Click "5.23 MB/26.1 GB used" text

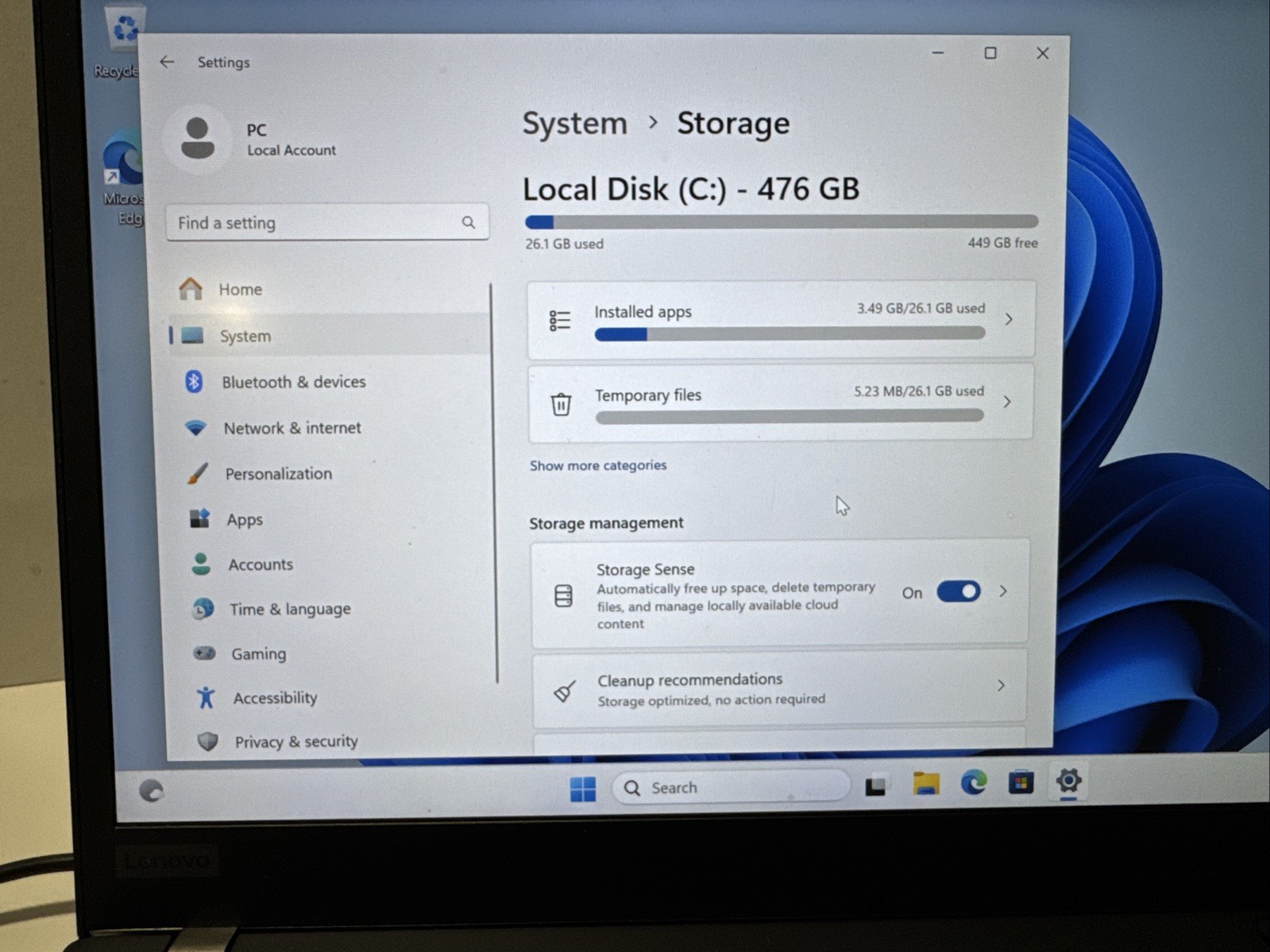[919, 391]
